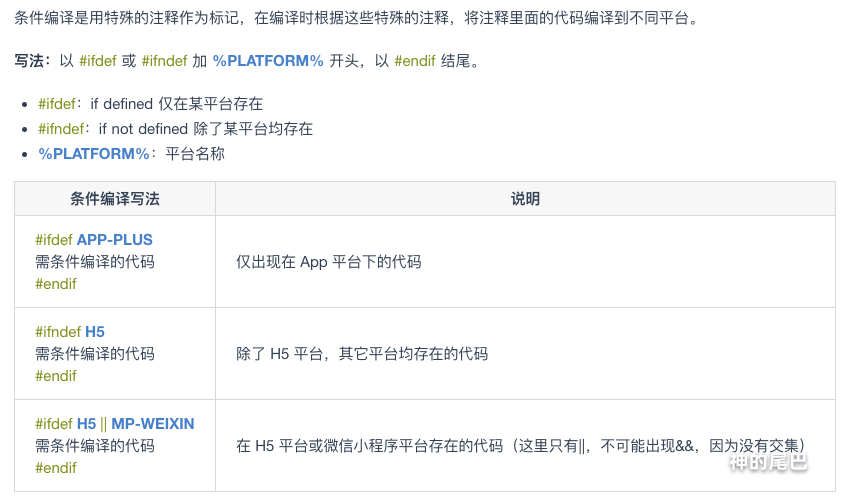Click #endif in the APP-PLUS table row

coord(56,284)
